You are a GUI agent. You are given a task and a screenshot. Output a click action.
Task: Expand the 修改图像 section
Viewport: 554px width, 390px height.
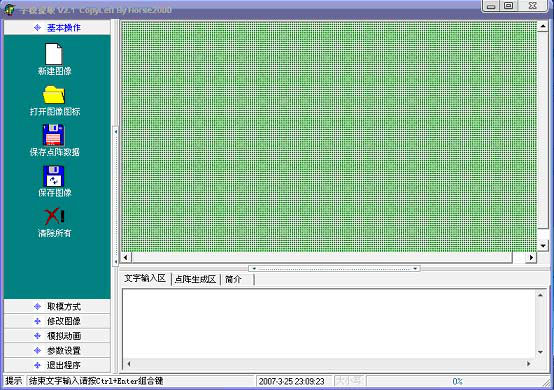pos(57,321)
